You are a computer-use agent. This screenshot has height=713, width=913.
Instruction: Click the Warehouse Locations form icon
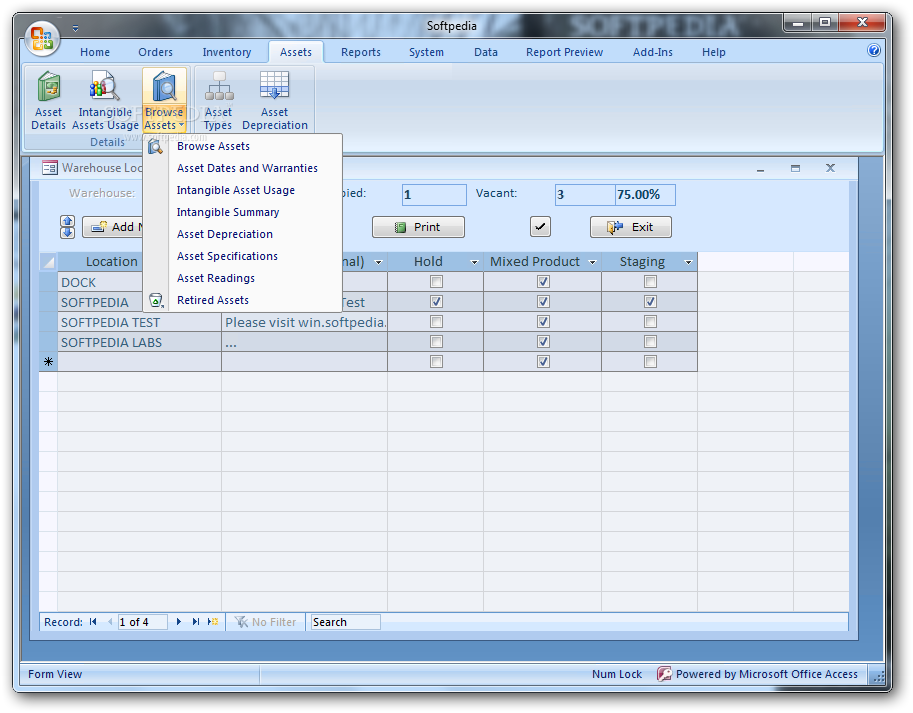[49, 168]
